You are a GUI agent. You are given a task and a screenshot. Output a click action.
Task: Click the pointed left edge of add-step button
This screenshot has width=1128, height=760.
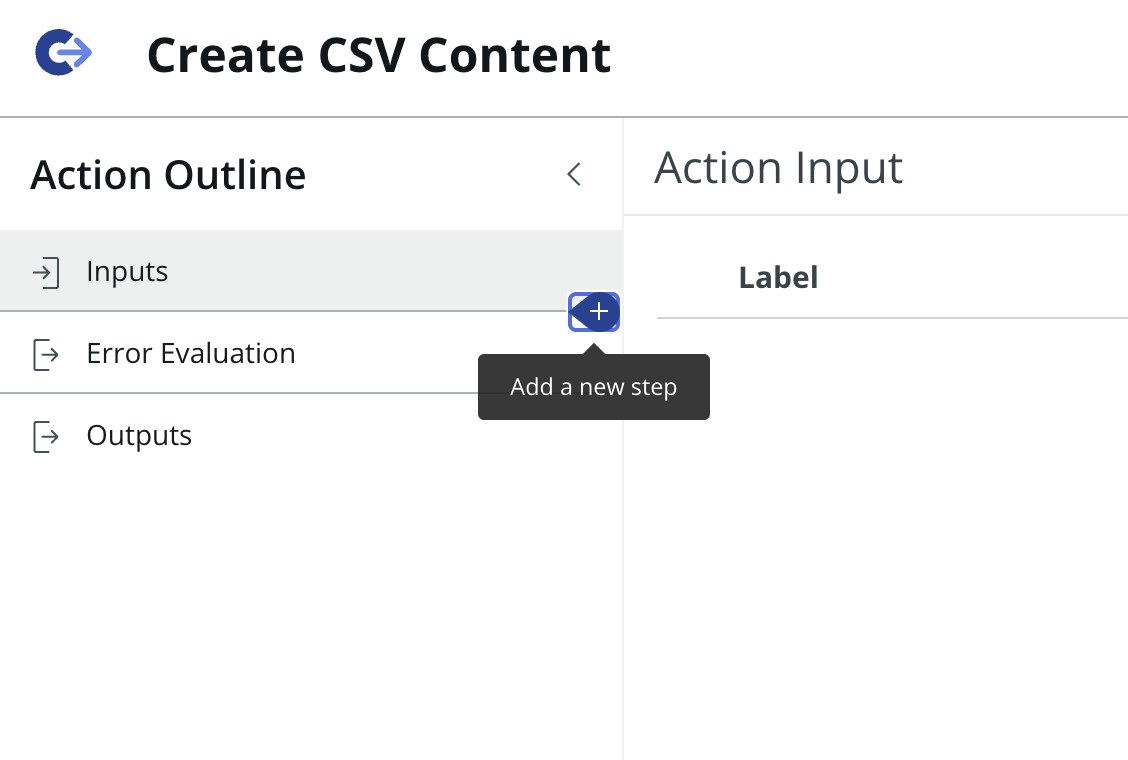(577, 312)
